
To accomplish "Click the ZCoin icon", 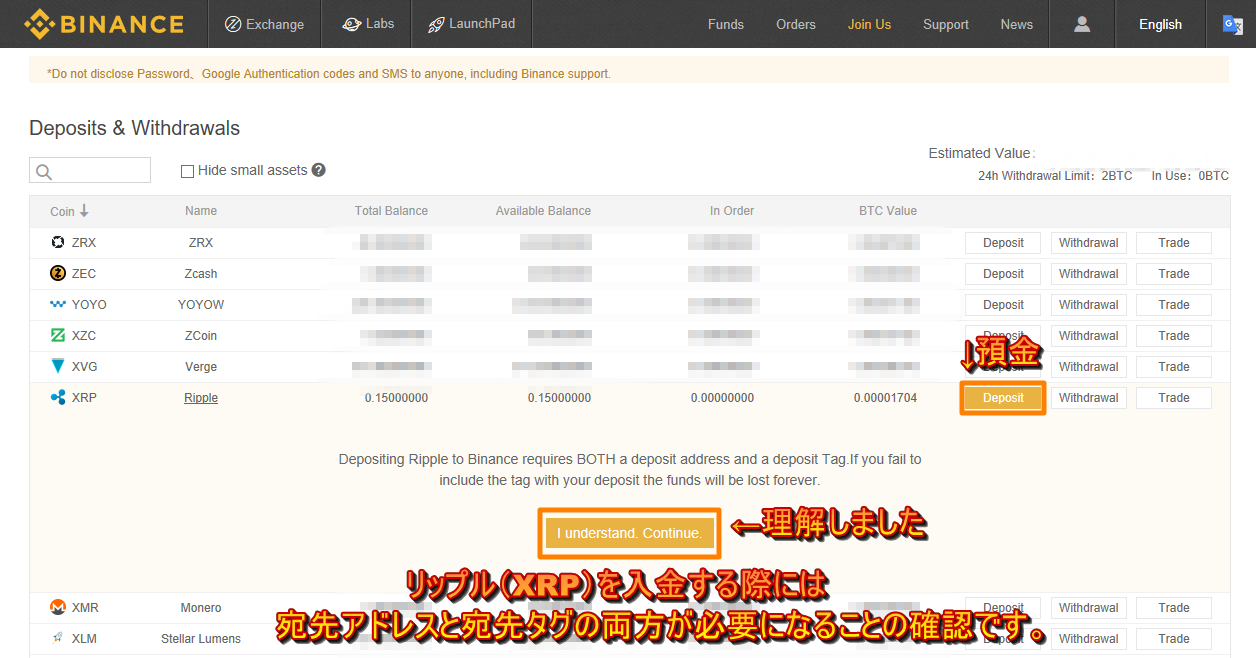I will (x=58, y=335).
